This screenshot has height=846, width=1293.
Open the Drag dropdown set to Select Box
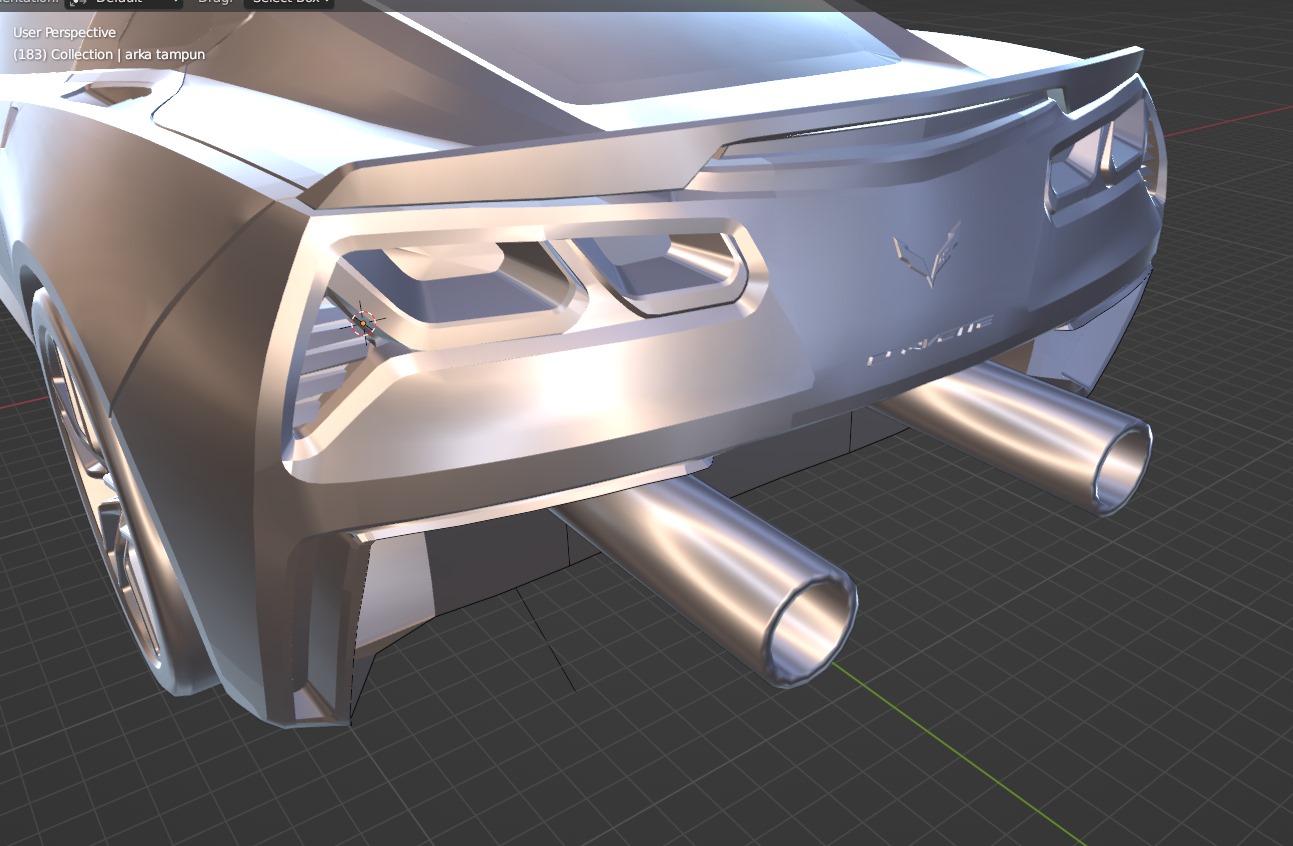click(289, 3)
